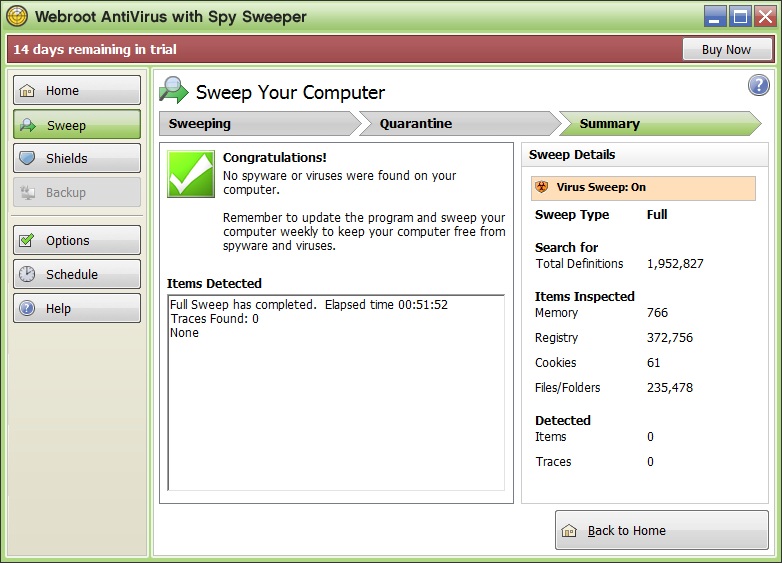Click the Virus Sweep: On status bar

pyautogui.click(x=643, y=188)
